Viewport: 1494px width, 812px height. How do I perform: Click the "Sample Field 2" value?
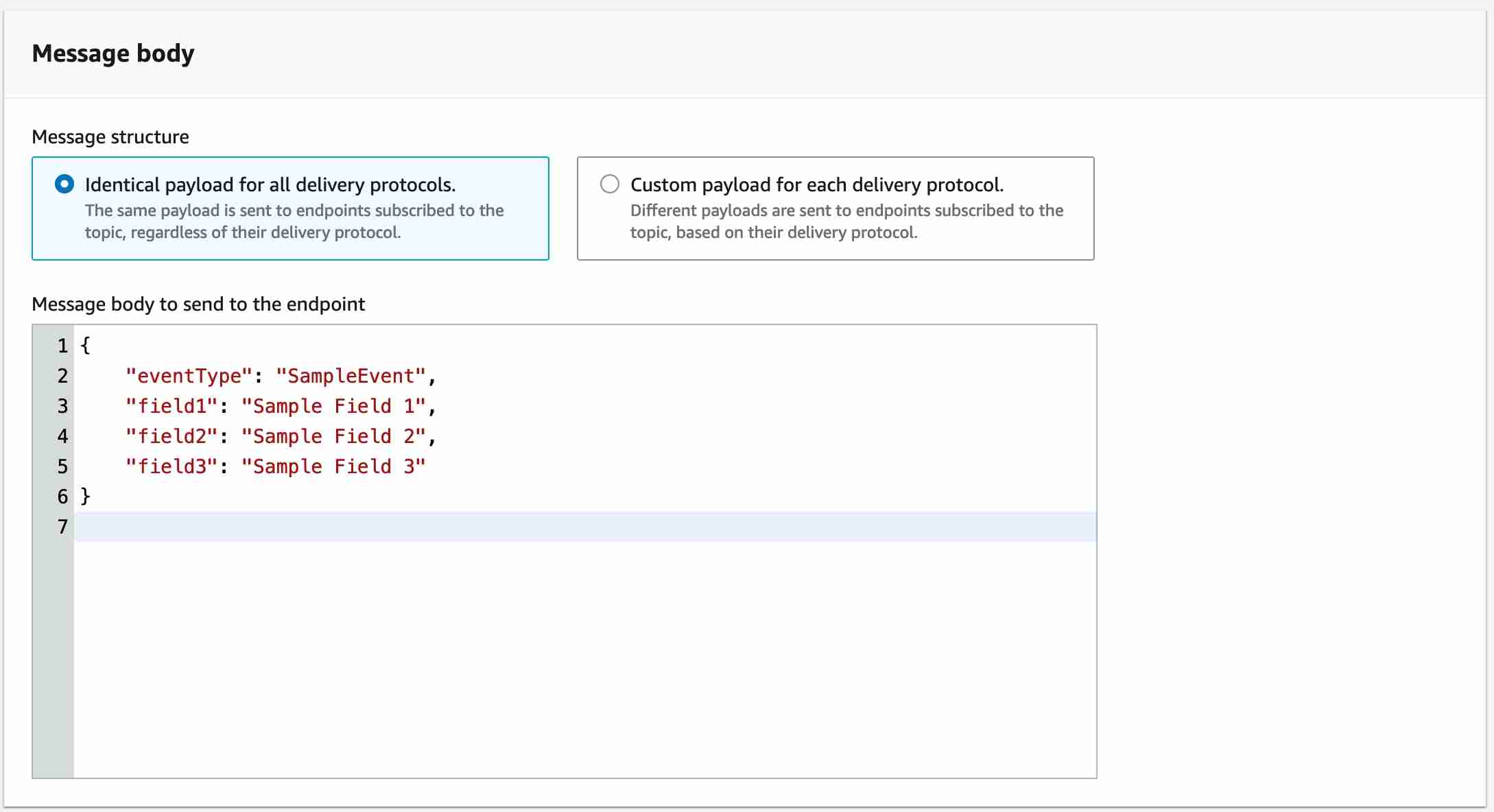click(333, 436)
